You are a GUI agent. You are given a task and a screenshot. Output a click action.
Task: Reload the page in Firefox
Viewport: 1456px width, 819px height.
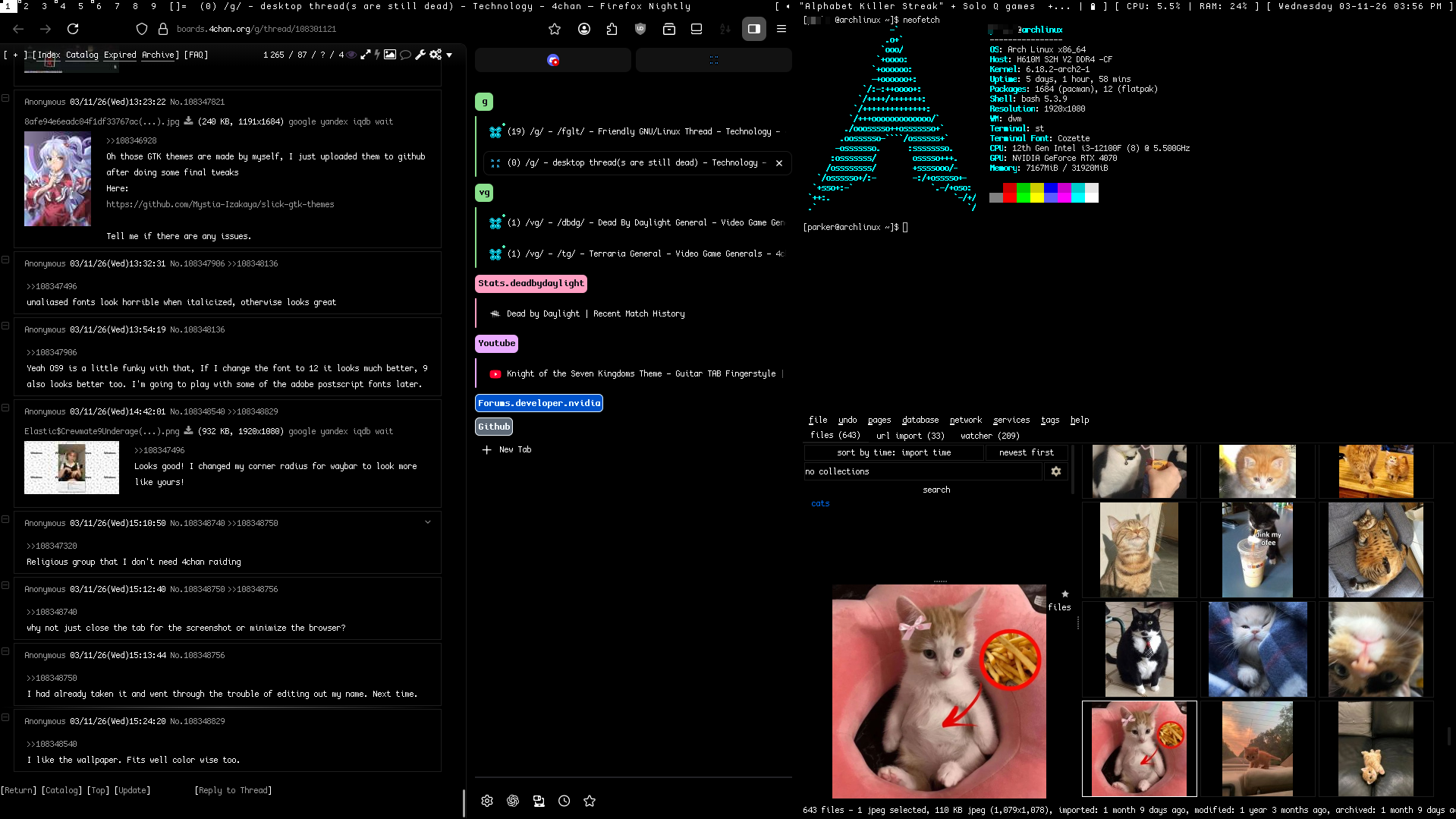tap(73, 29)
